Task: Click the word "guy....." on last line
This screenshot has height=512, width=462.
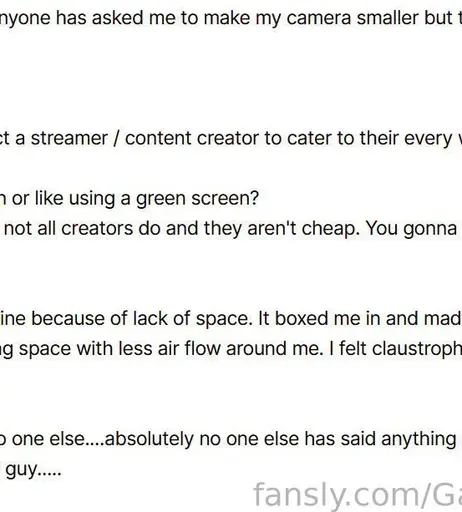Action: point(33,469)
